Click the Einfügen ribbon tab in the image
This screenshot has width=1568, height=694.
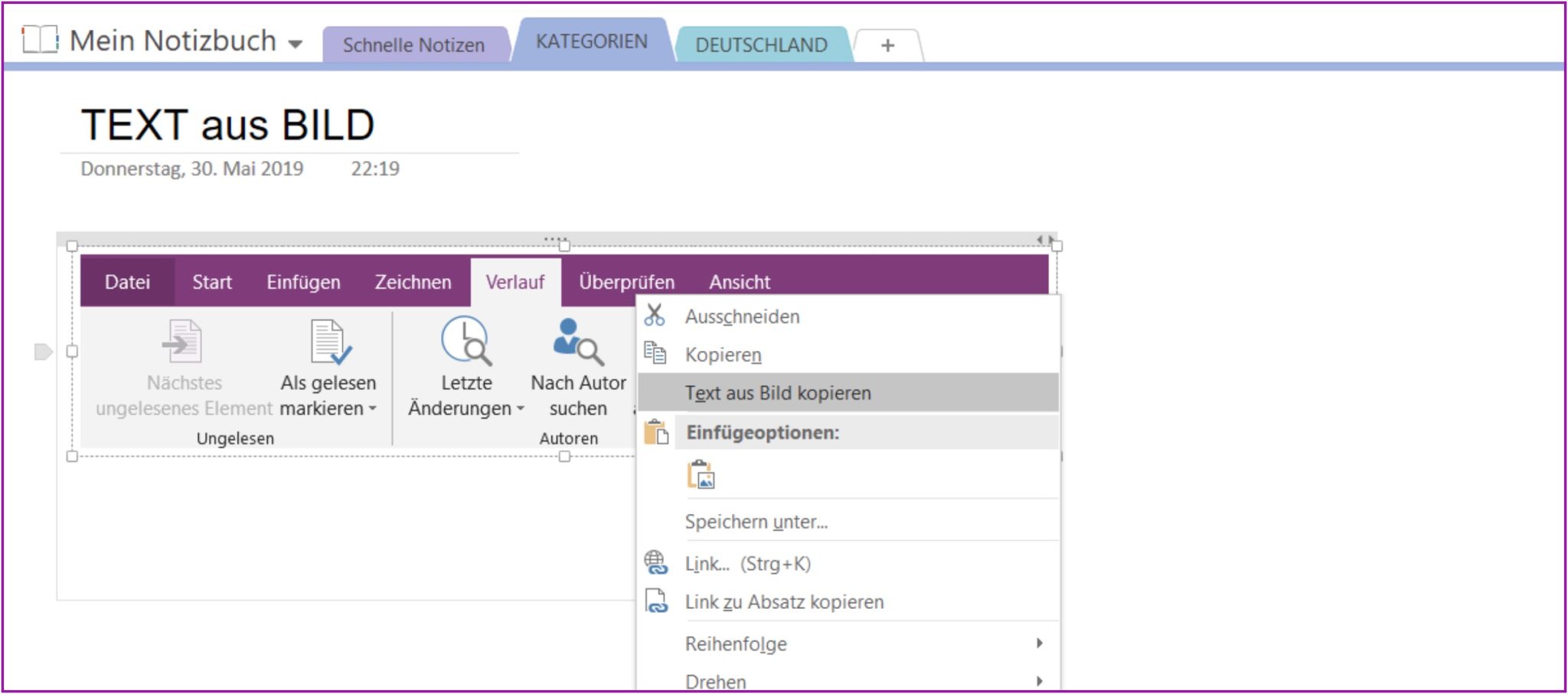point(303,282)
